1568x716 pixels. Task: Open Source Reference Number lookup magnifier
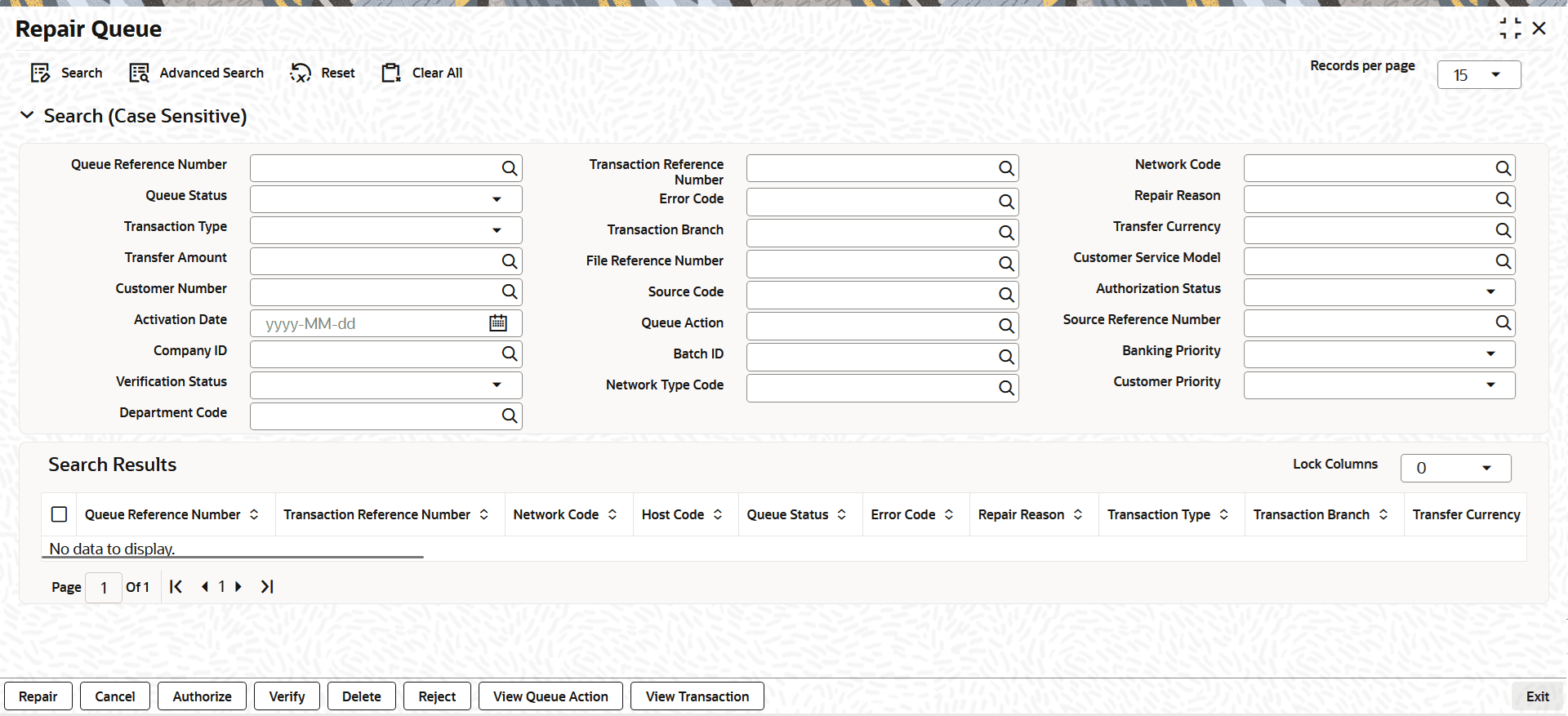[1503, 323]
